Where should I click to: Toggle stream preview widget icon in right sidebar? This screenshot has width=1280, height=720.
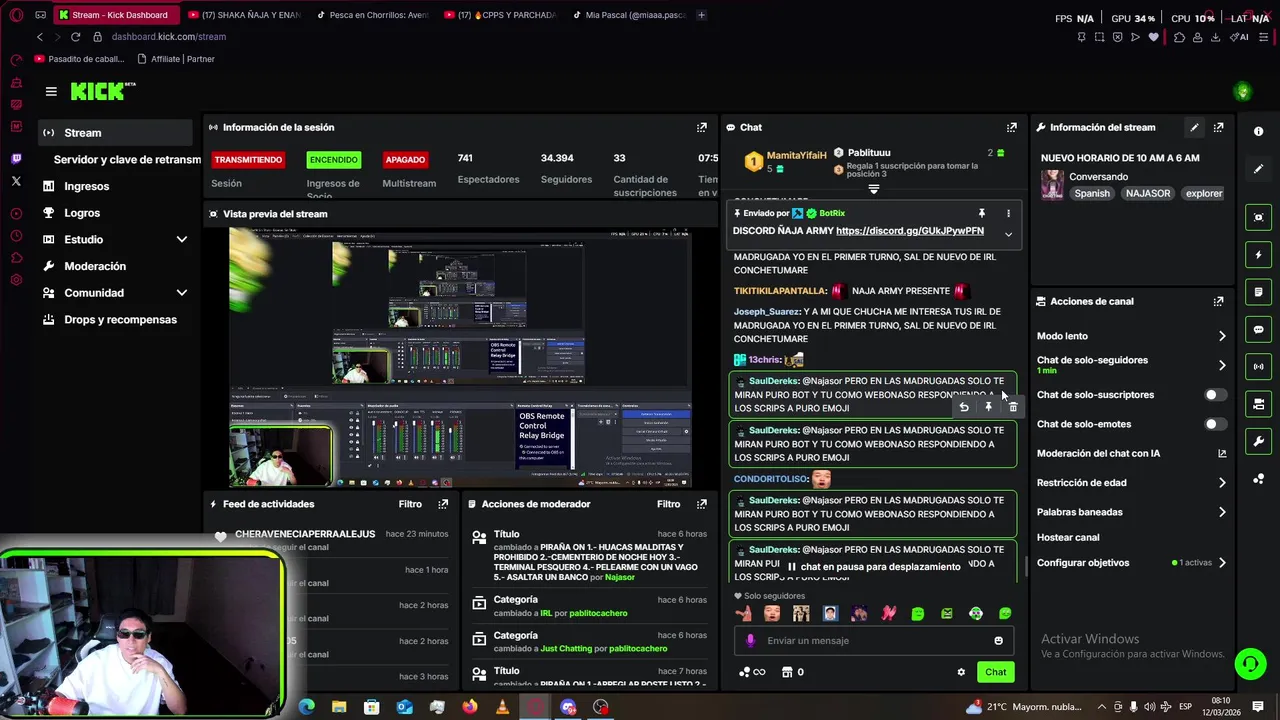click(x=1258, y=217)
